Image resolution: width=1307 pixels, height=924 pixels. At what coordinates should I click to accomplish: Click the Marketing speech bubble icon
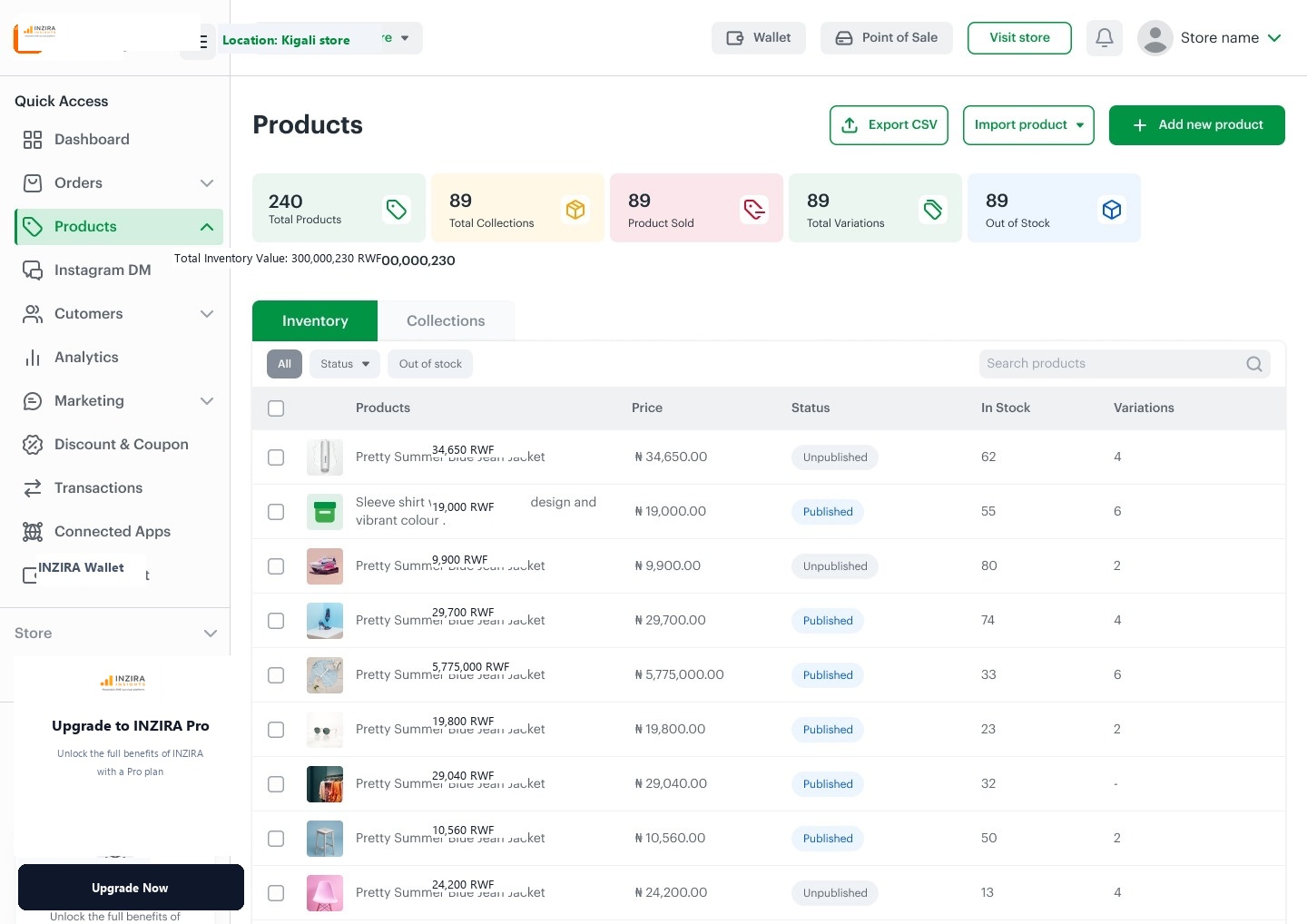click(33, 401)
